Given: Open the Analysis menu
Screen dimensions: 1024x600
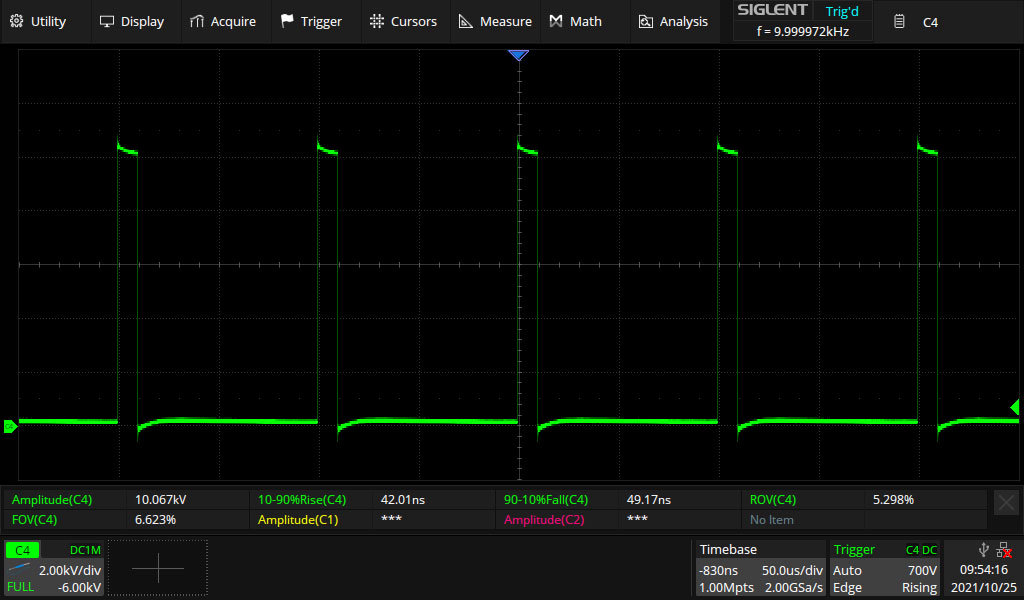Looking at the screenshot, I should [673, 22].
